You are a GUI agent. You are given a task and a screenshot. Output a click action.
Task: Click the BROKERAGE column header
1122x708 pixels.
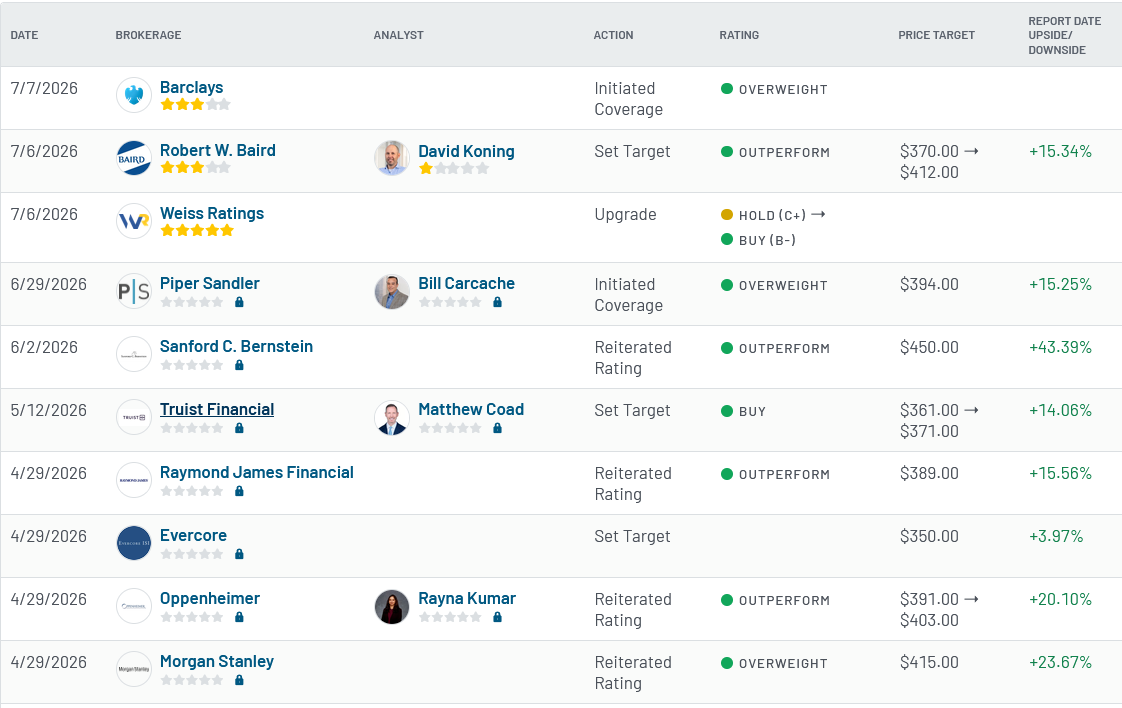coord(148,35)
